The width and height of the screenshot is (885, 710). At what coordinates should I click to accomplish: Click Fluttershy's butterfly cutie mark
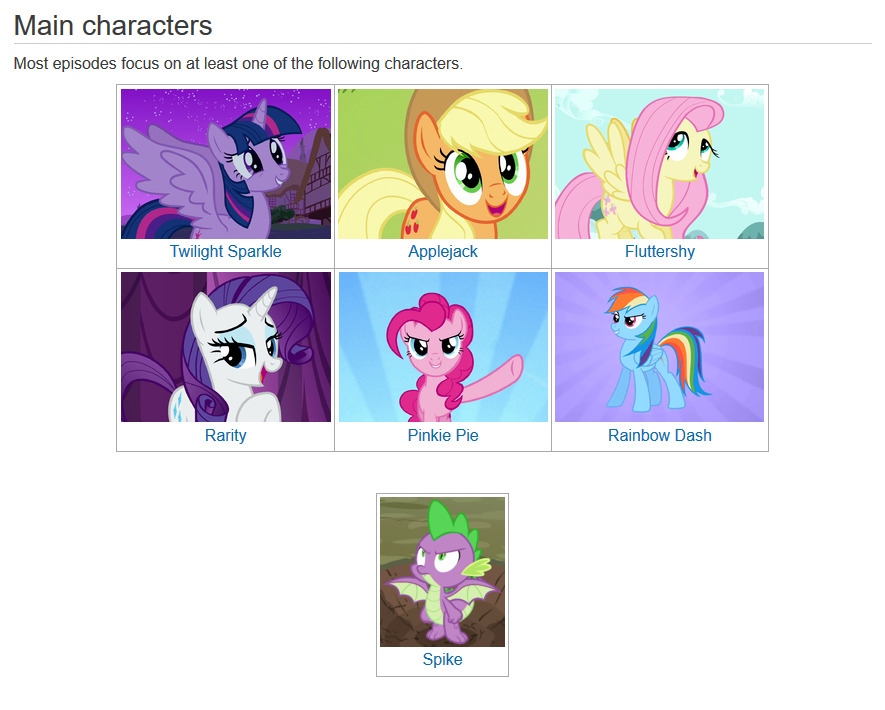point(610,205)
